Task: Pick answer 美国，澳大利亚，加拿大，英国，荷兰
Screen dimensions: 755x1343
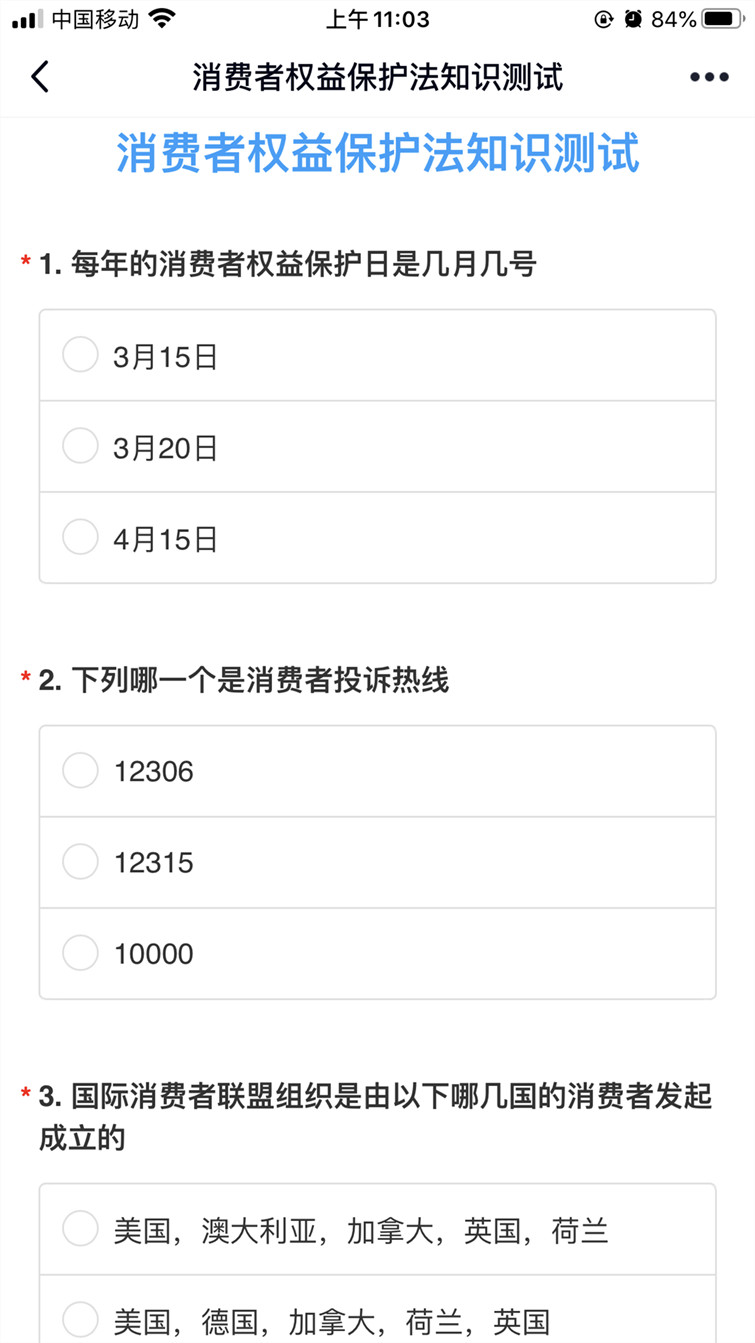Action: [x=80, y=1229]
